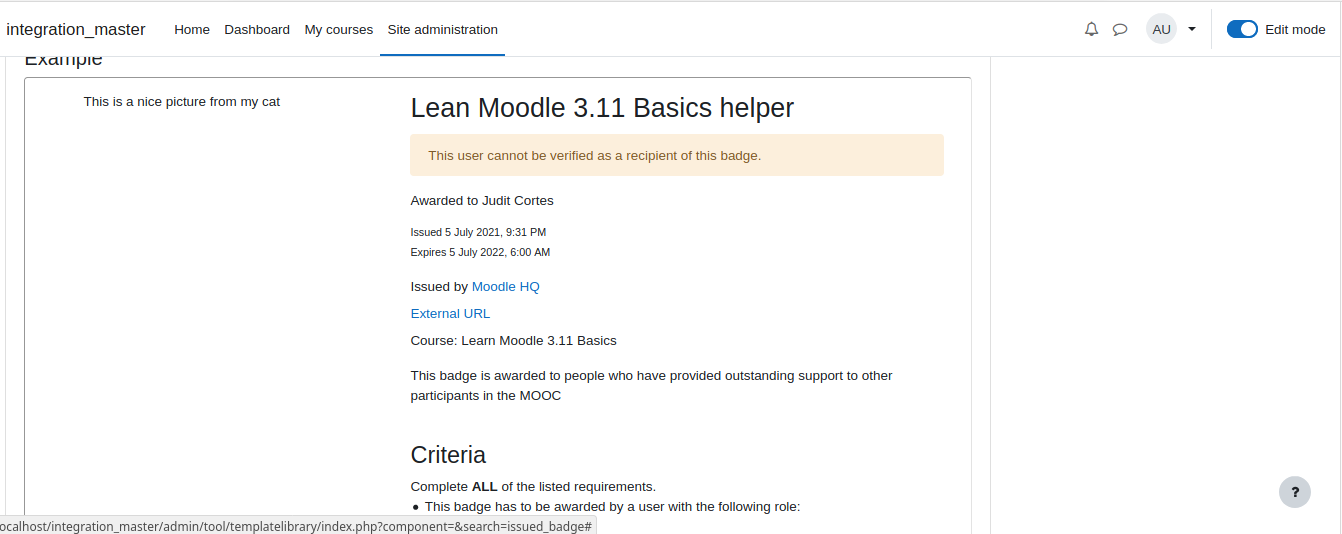Click the AU user avatar
This screenshot has width=1342, height=534.
click(1161, 29)
